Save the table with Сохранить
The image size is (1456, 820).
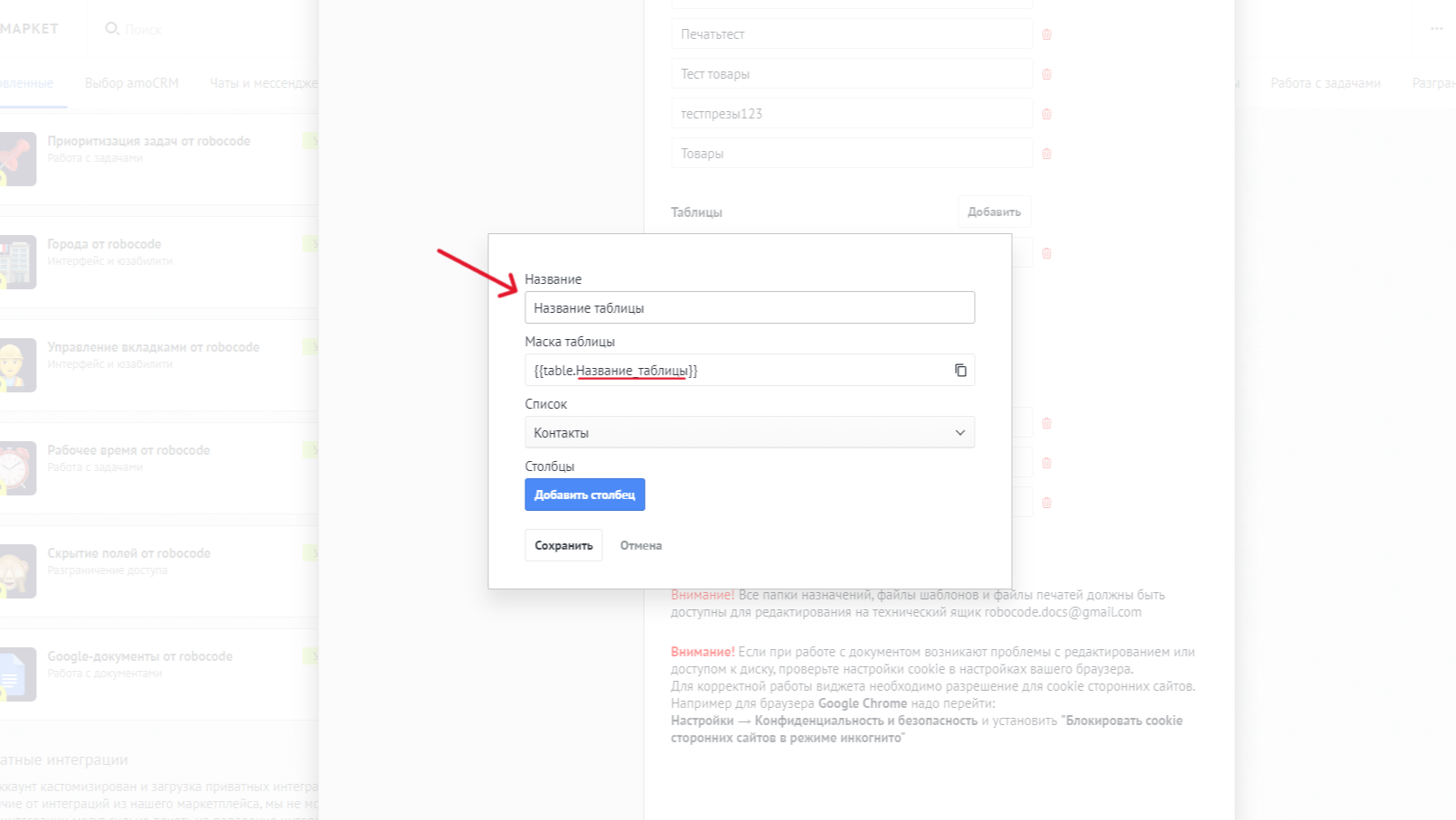563,545
